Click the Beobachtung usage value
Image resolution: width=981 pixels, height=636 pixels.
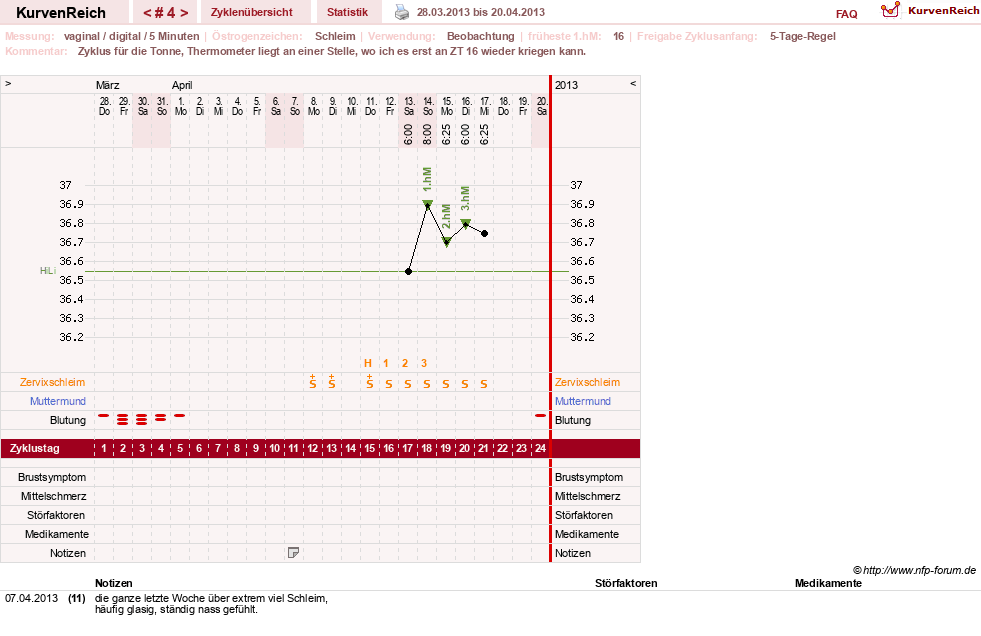pos(480,36)
